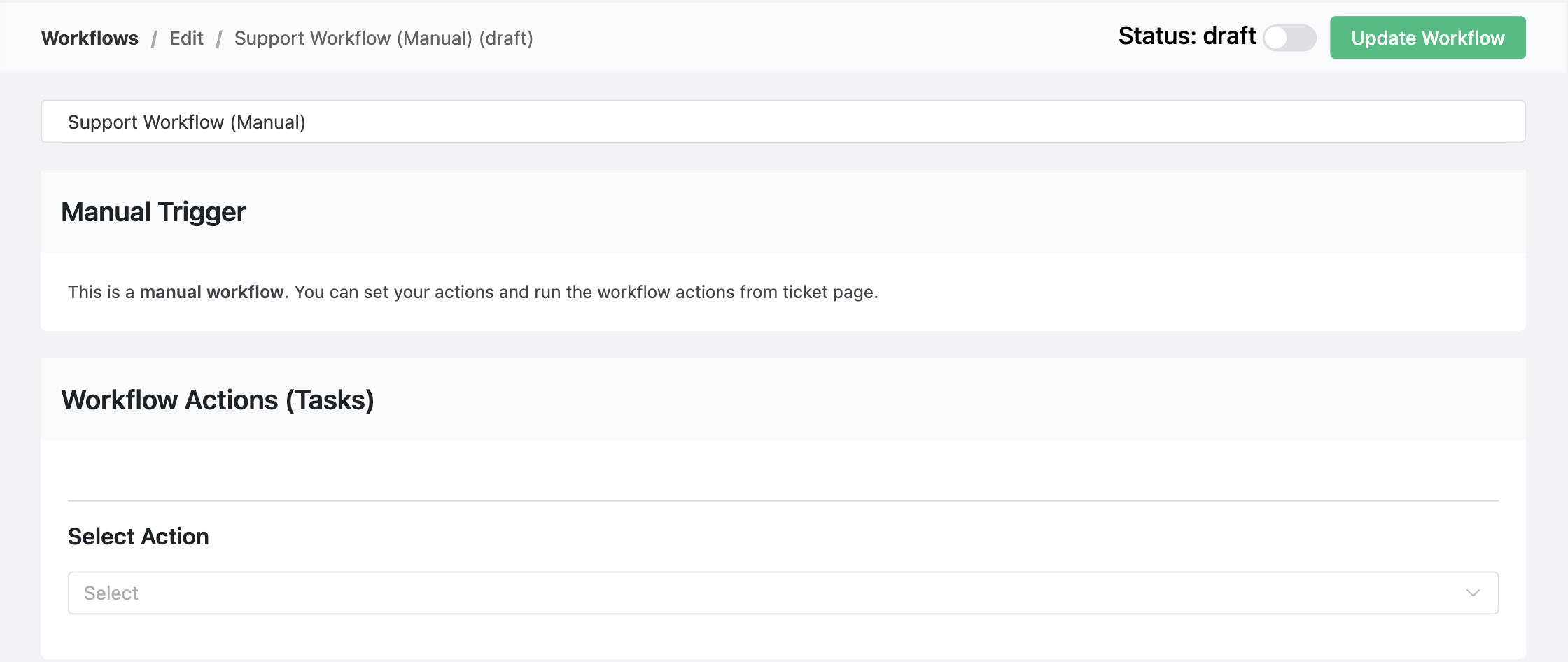Enable the draft status toggle to publish

(1289, 38)
